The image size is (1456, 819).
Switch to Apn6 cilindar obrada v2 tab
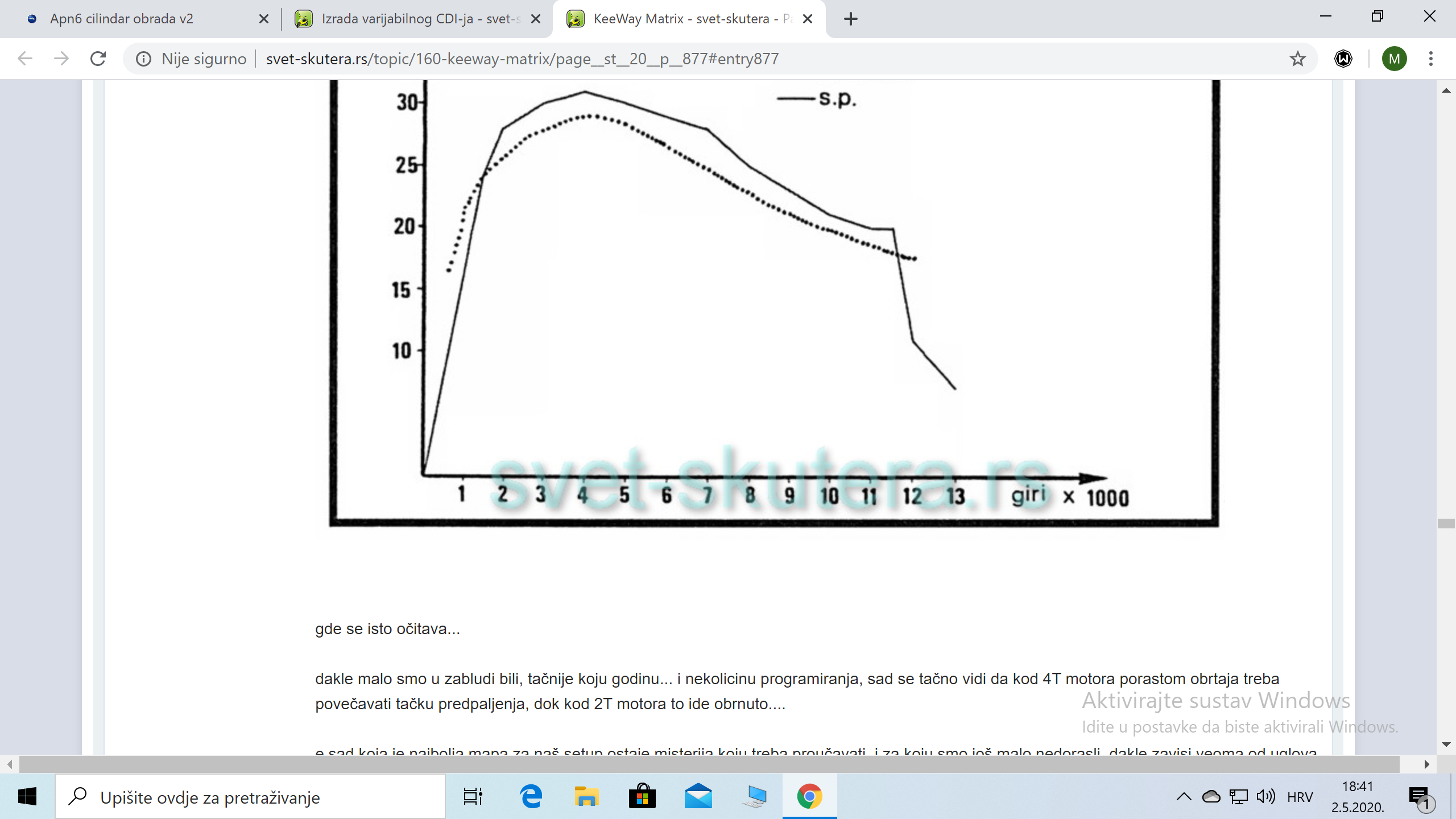pos(122,19)
